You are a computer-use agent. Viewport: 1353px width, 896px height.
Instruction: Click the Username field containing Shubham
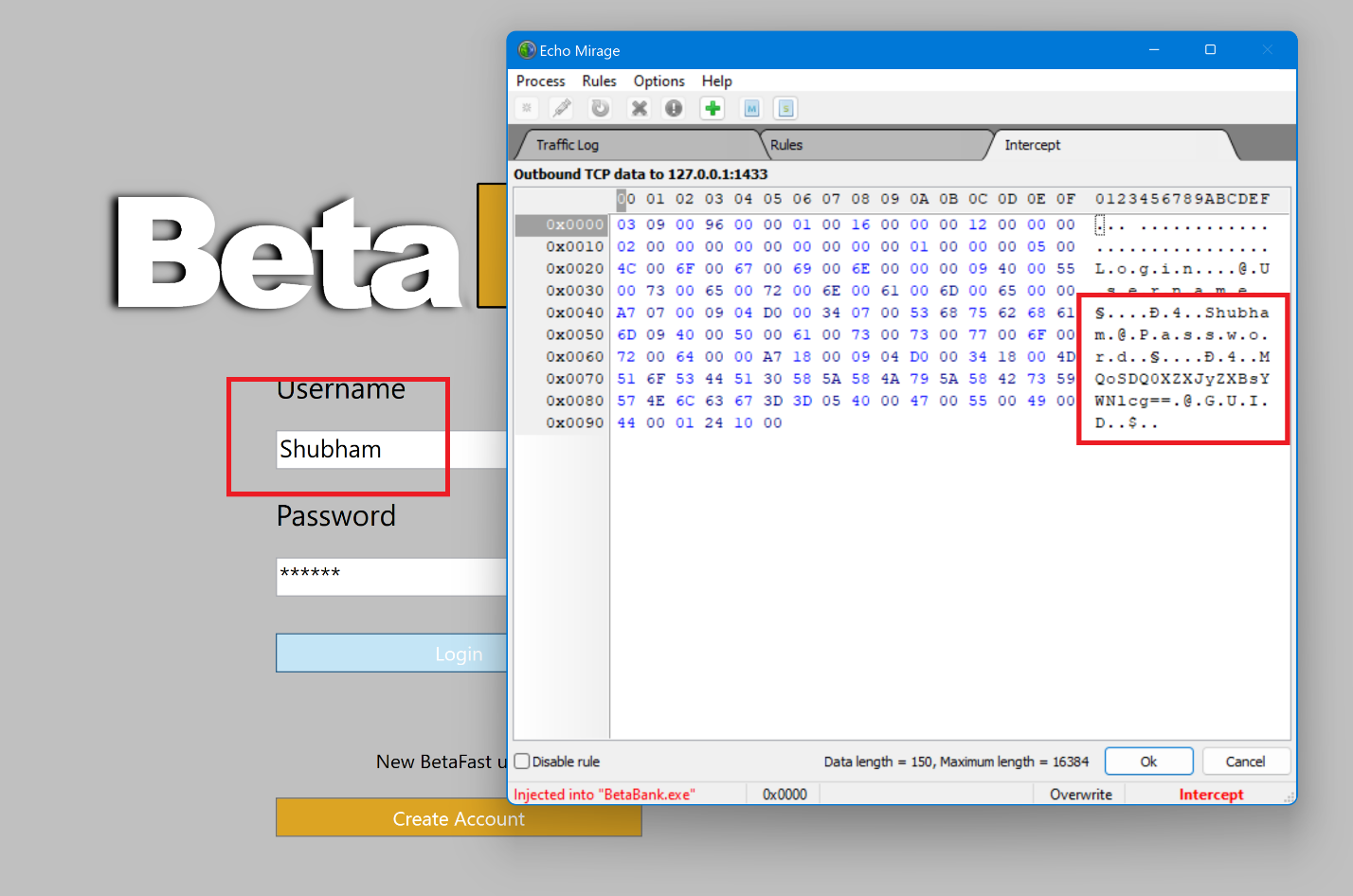coord(361,449)
